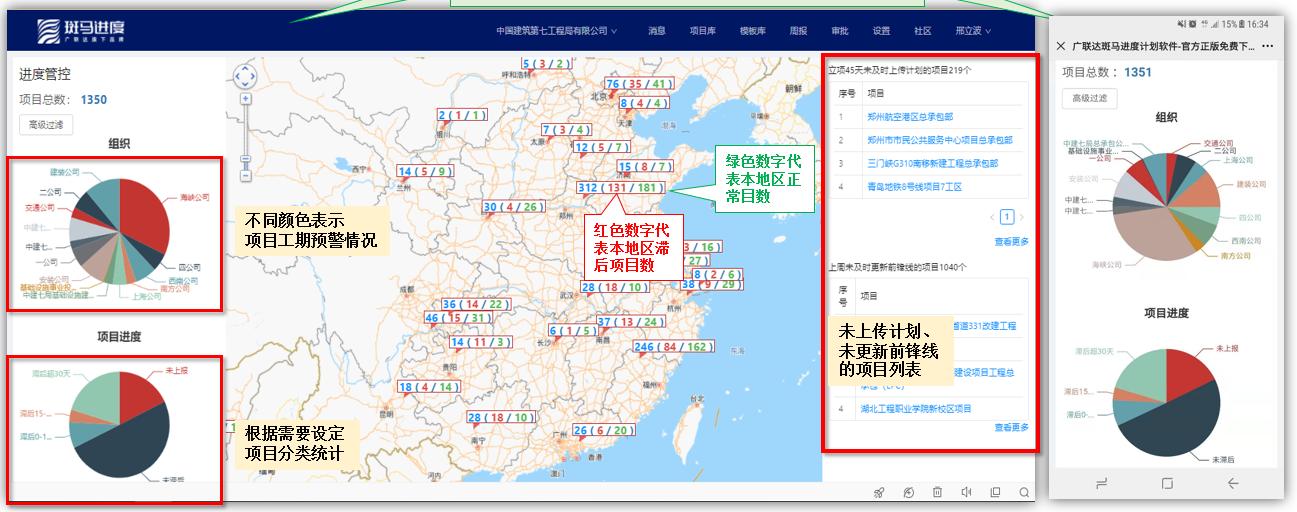This screenshot has width=1297, height=512.
Task: Open the 项目库 menu
Action: point(703,31)
